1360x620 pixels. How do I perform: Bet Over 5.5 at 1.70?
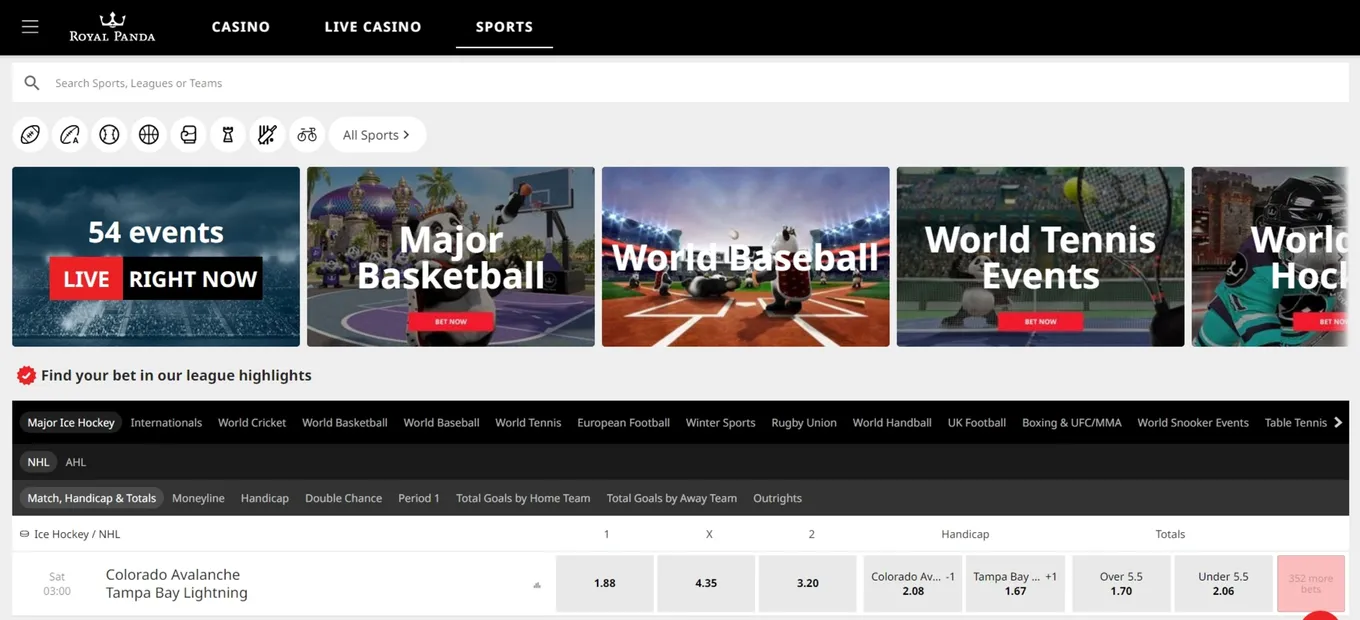pos(1121,583)
